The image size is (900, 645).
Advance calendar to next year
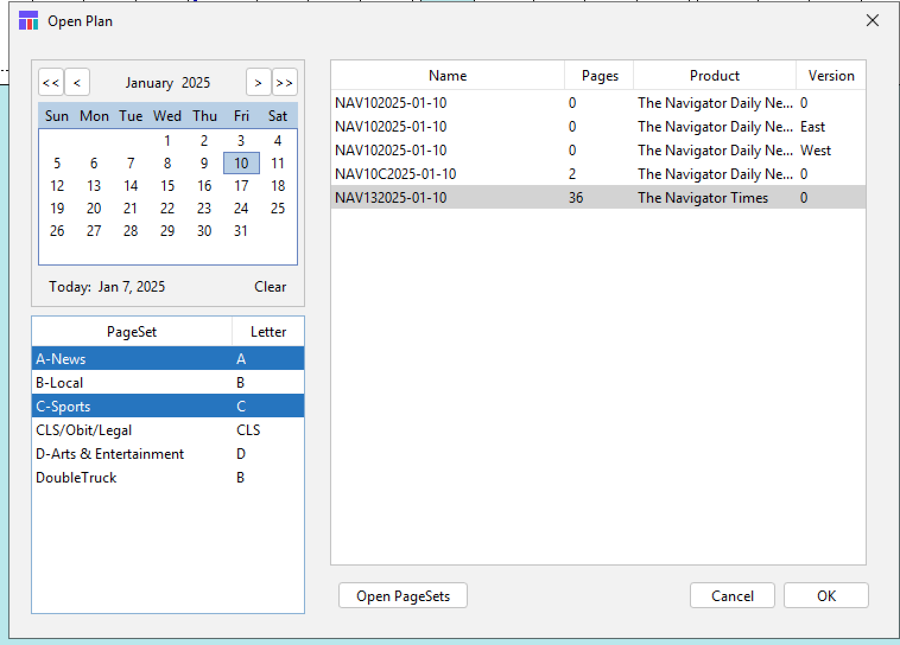point(284,83)
